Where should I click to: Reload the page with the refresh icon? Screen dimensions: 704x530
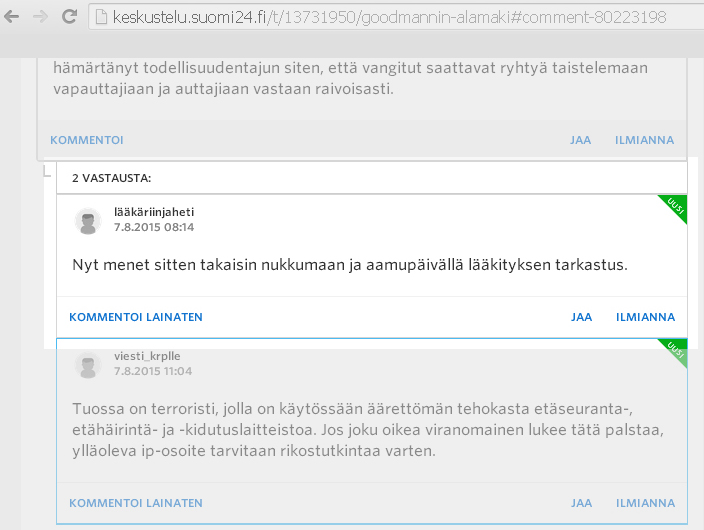coord(70,17)
